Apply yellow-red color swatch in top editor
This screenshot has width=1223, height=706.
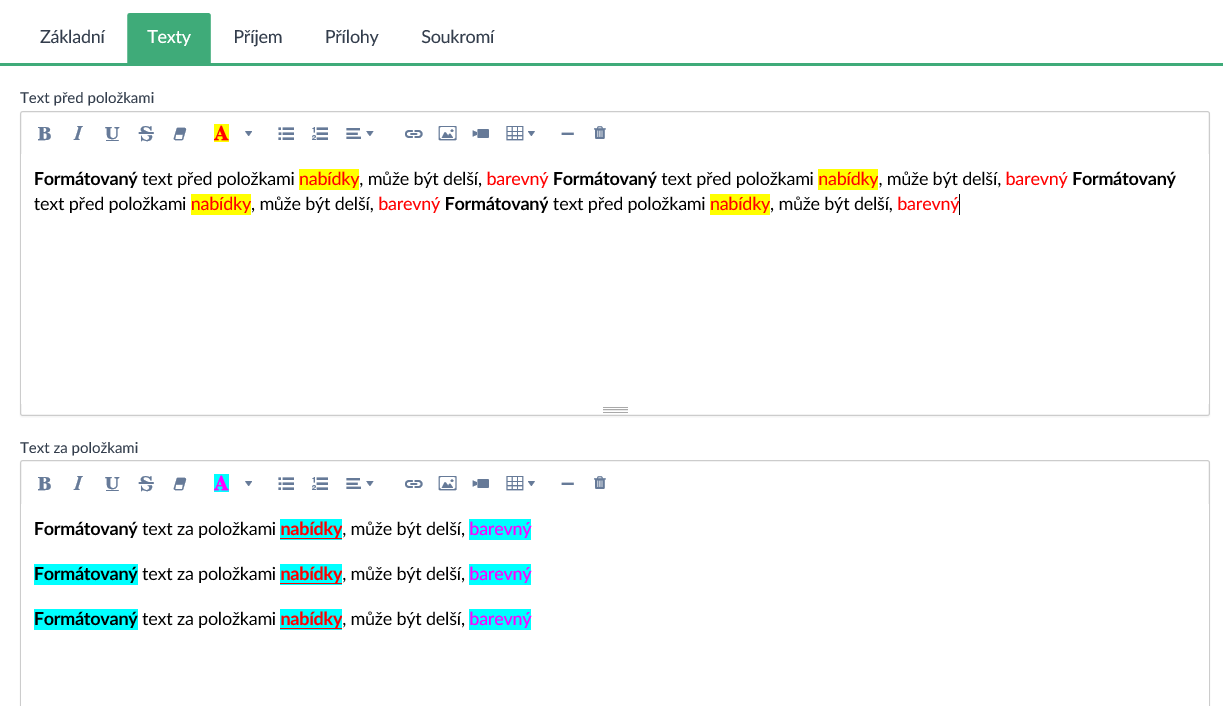coord(221,133)
